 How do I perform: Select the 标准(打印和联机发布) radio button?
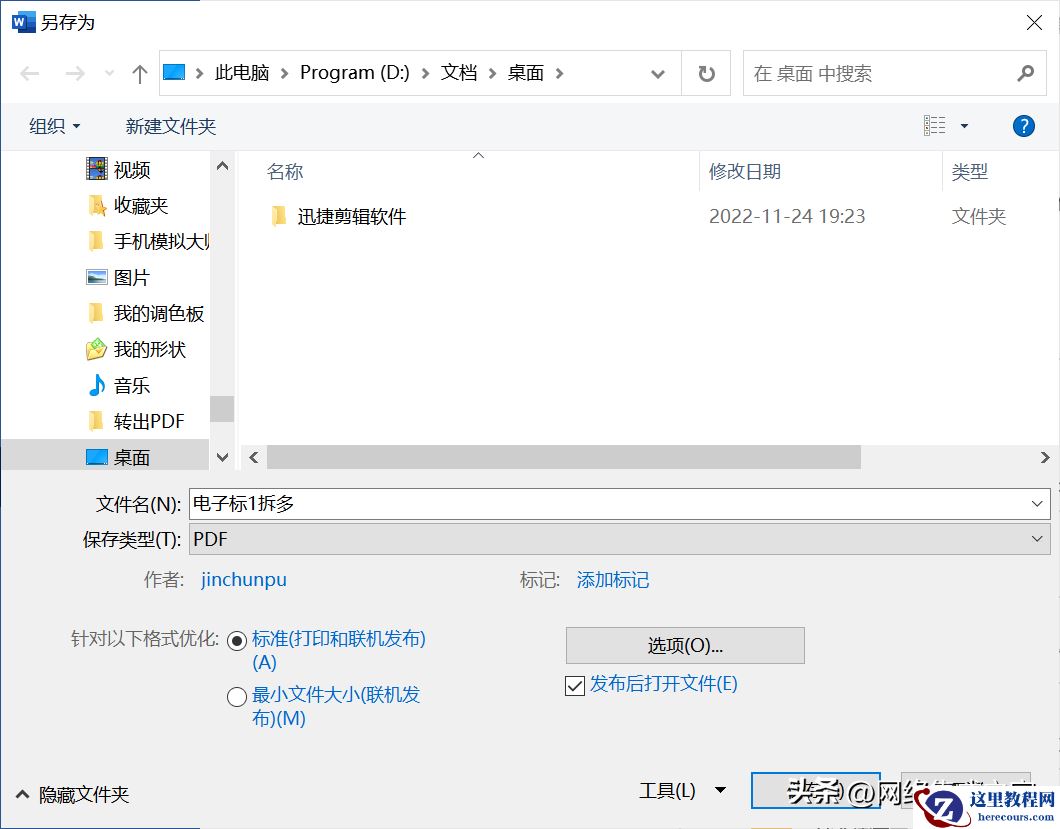point(237,638)
